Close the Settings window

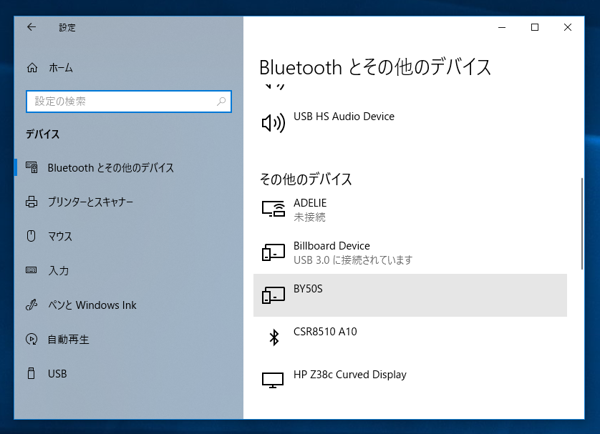click(x=568, y=28)
